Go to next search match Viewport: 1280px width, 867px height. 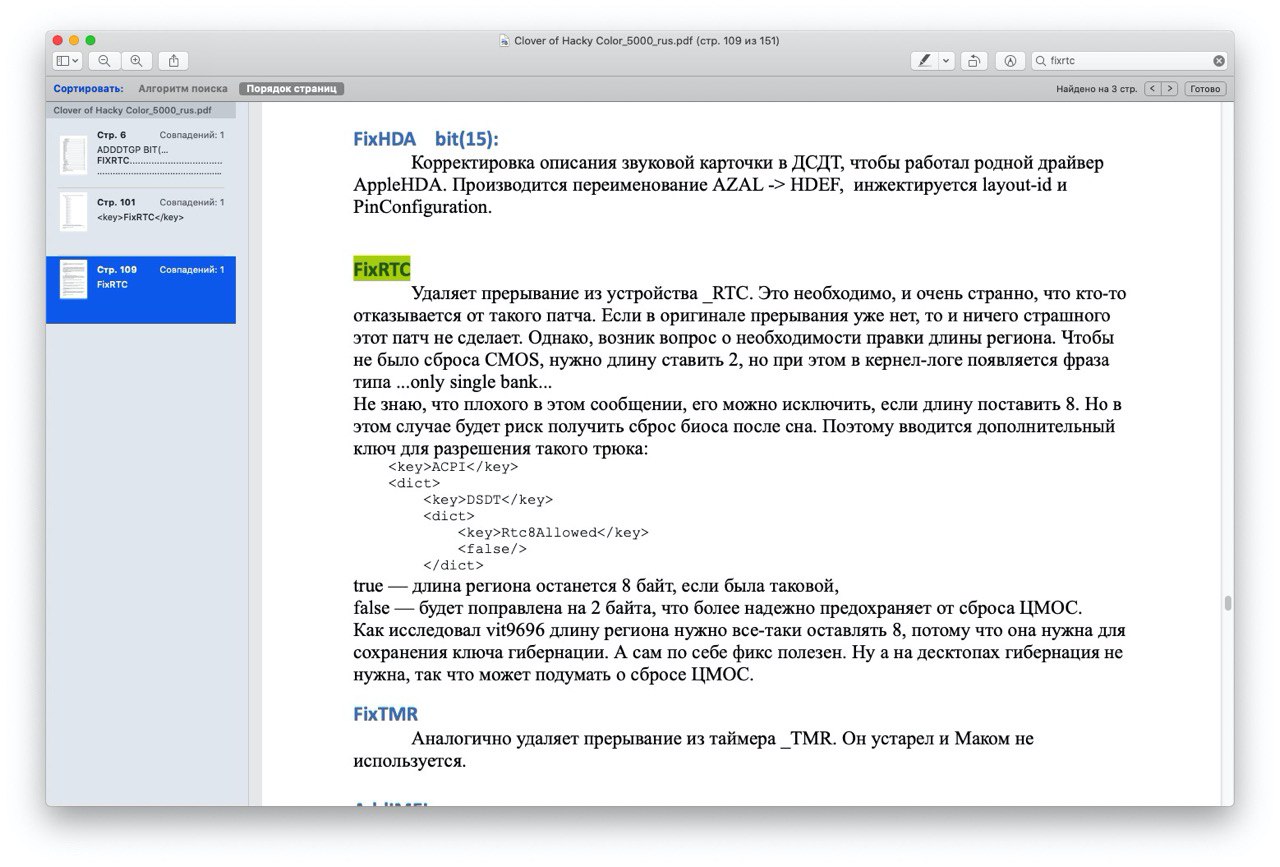[x=1169, y=89]
